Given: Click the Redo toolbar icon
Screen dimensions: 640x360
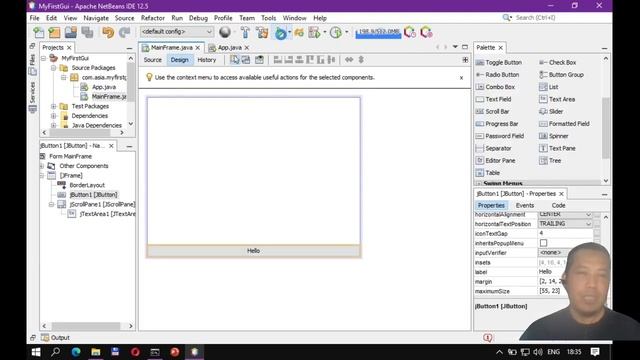Looking at the screenshot, I should point(124,32).
